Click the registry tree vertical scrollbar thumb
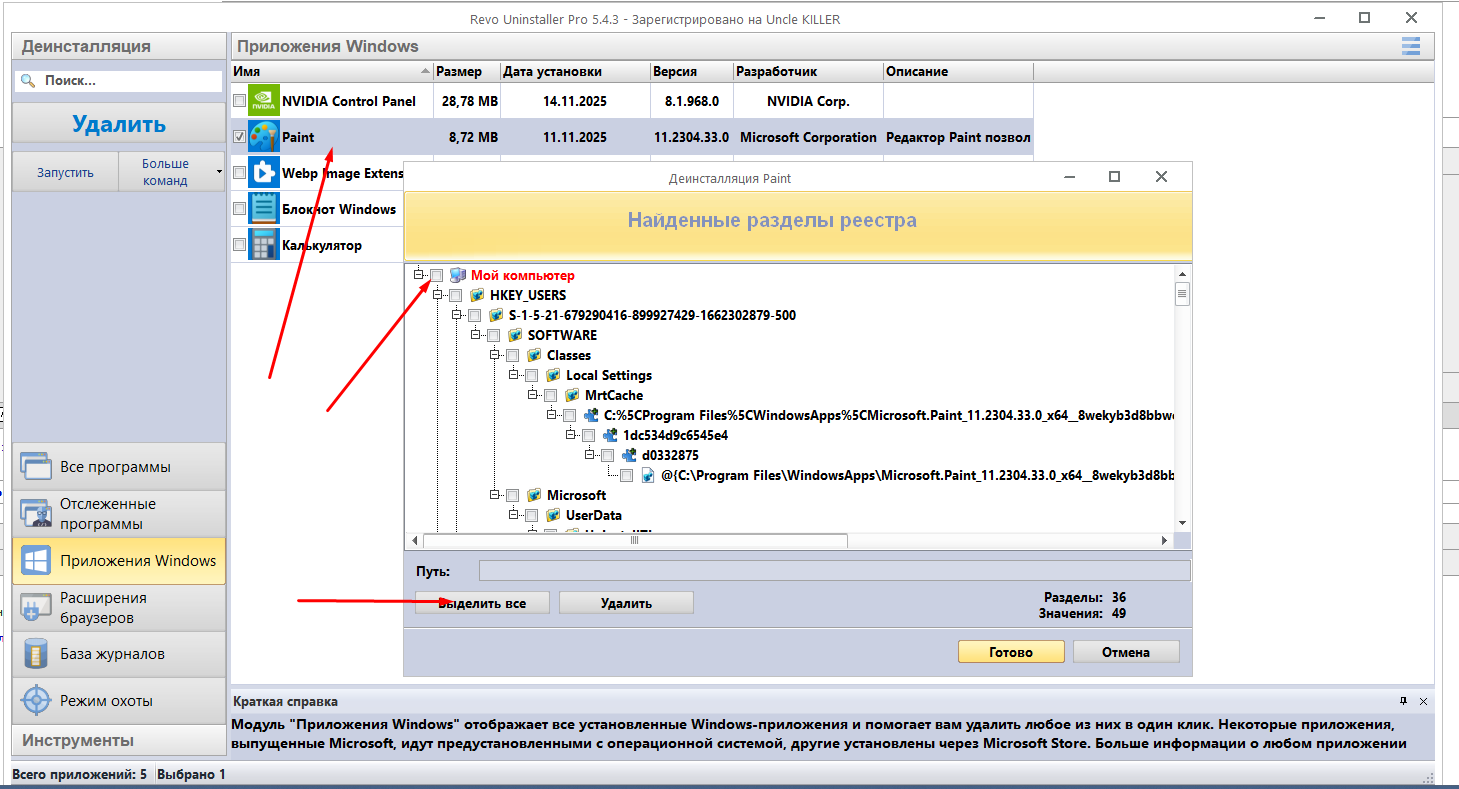Screen dimensions: 1459x789 [x=1182, y=294]
